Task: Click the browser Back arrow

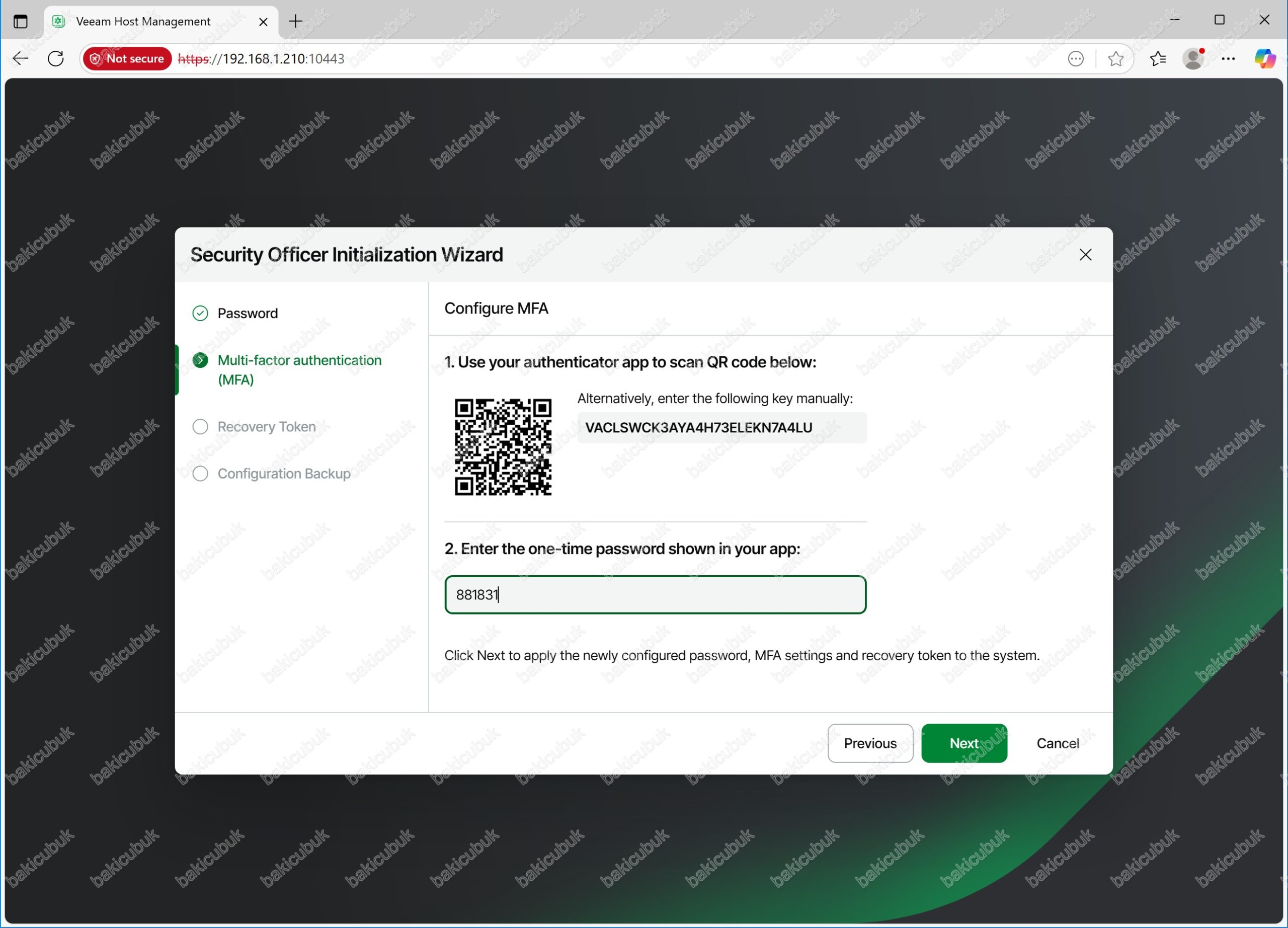Action: click(21, 58)
